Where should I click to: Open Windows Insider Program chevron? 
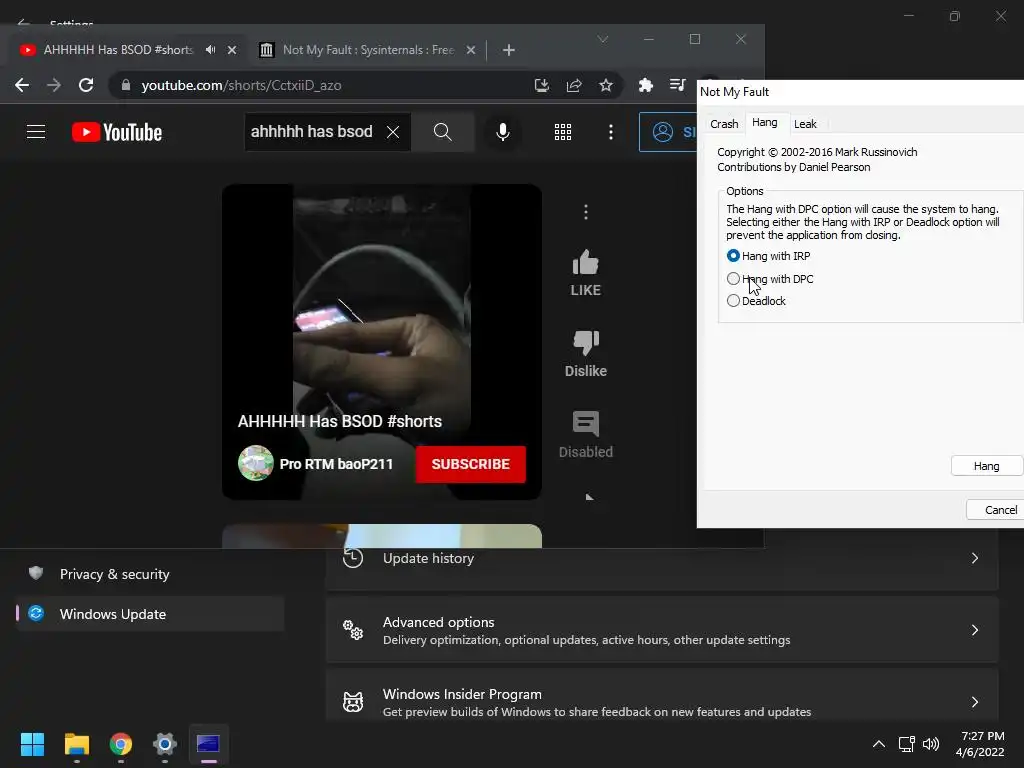[974, 702]
